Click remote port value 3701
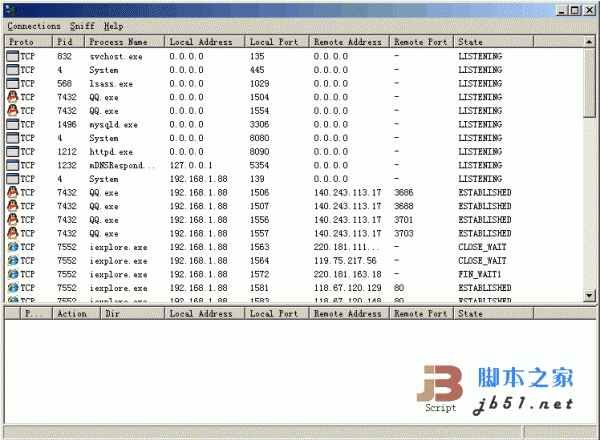Viewport: 600px width, 440px height. 404,220
